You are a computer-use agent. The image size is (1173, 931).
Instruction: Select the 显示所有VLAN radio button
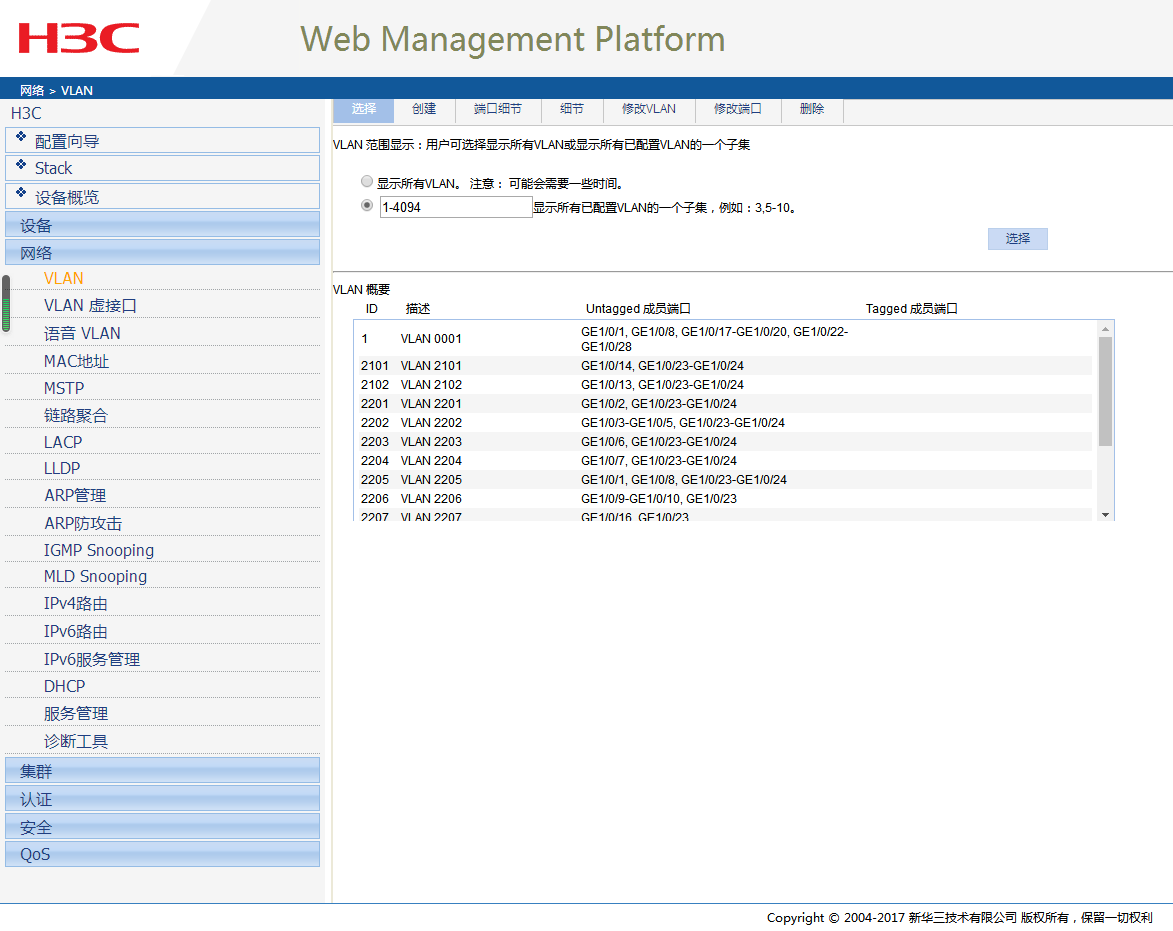(367, 182)
